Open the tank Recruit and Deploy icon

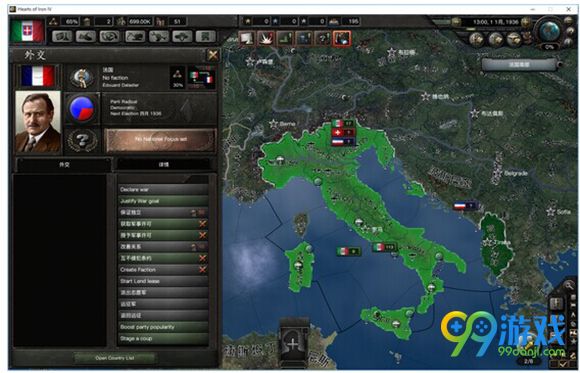coord(182,36)
